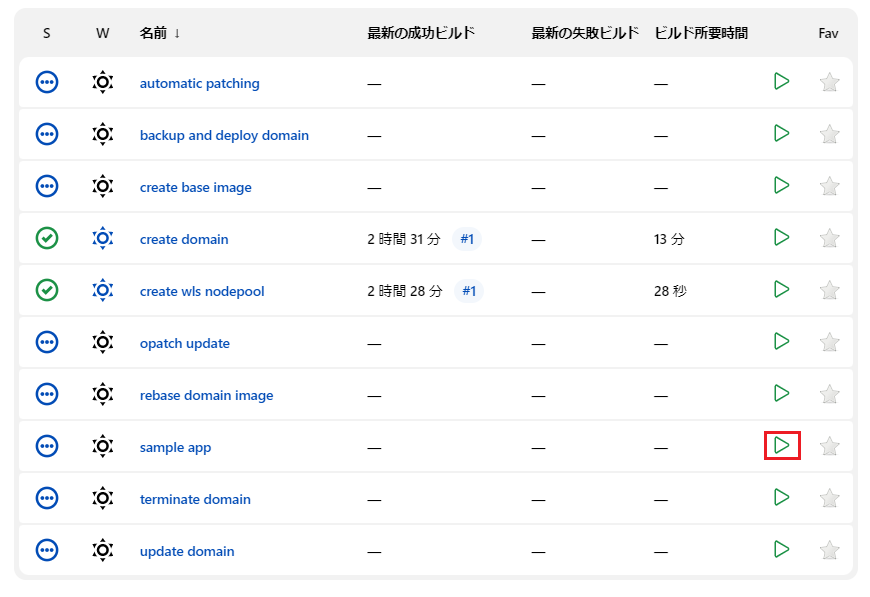Toggle the favorite star for update domain
The height and width of the screenshot is (597, 870).
(x=829, y=549)
